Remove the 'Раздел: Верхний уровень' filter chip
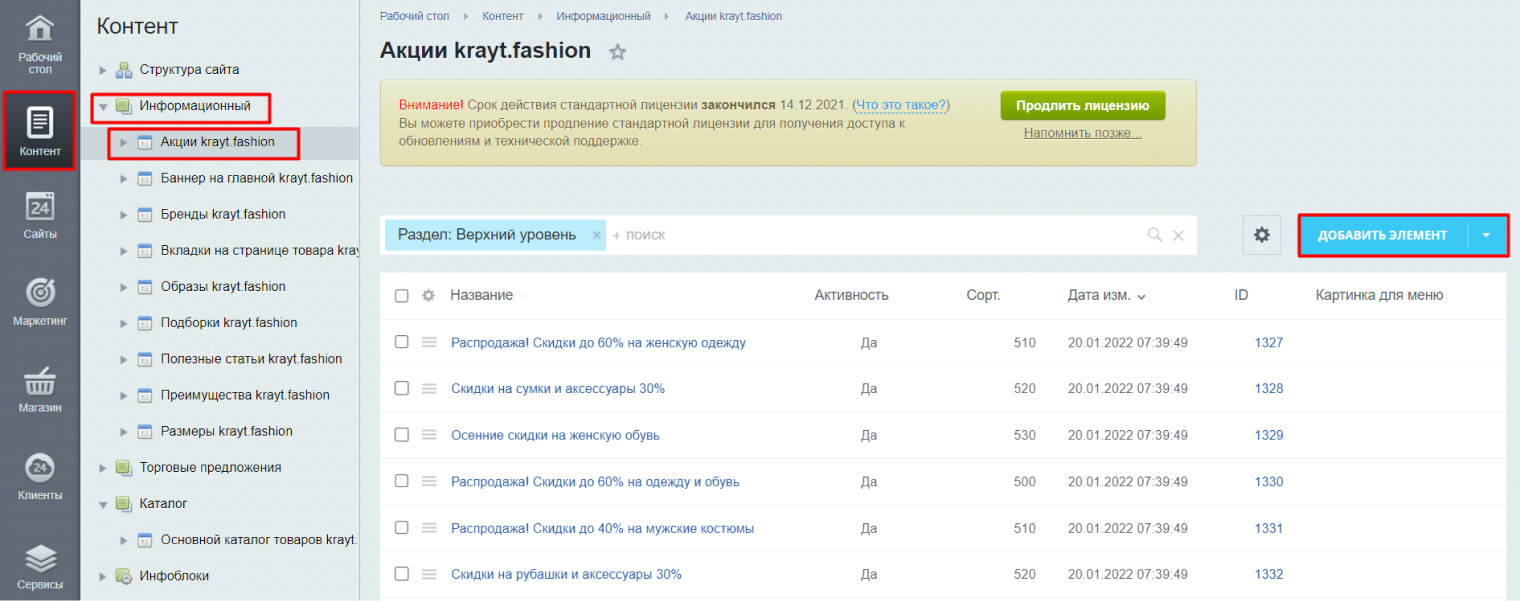The height and width of the screenshot is (601, 1520). 597,235
